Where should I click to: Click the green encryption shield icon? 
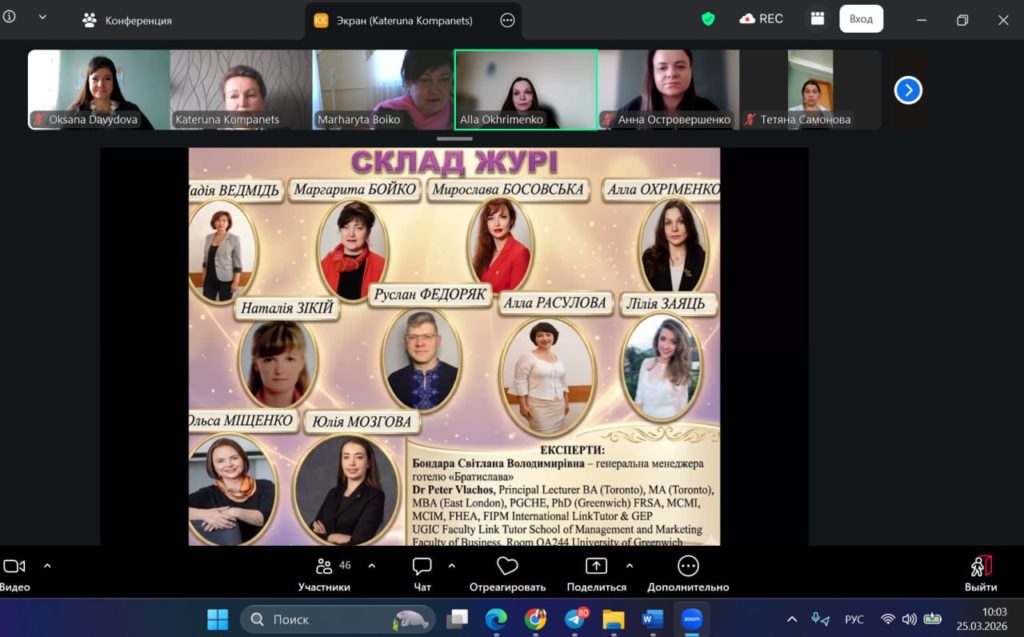[x=708, y=19]
